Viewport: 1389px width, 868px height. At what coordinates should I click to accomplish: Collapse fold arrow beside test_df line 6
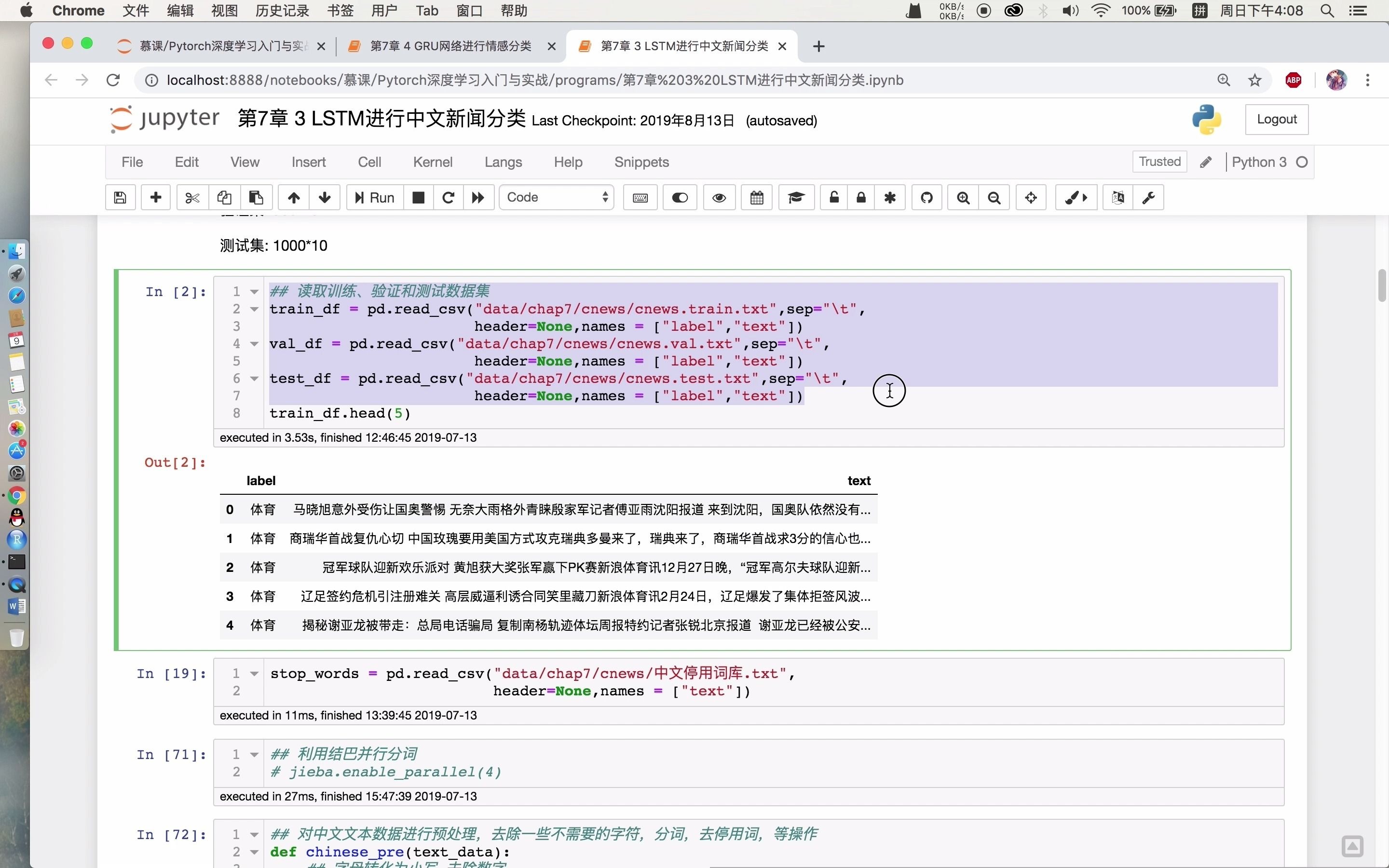(x=254, y=379)
